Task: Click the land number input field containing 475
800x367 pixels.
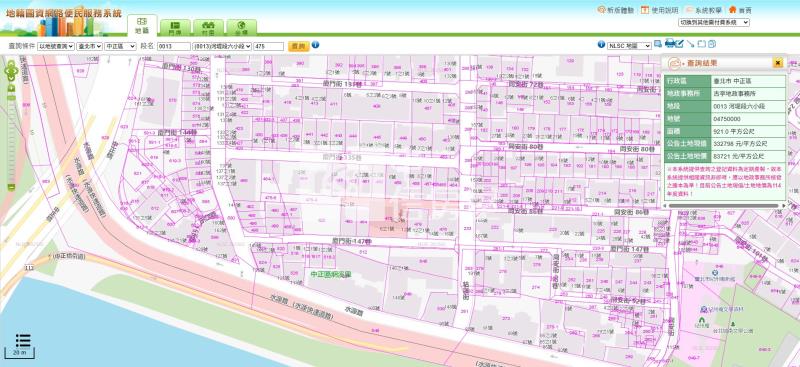Action: click(268, 46)
